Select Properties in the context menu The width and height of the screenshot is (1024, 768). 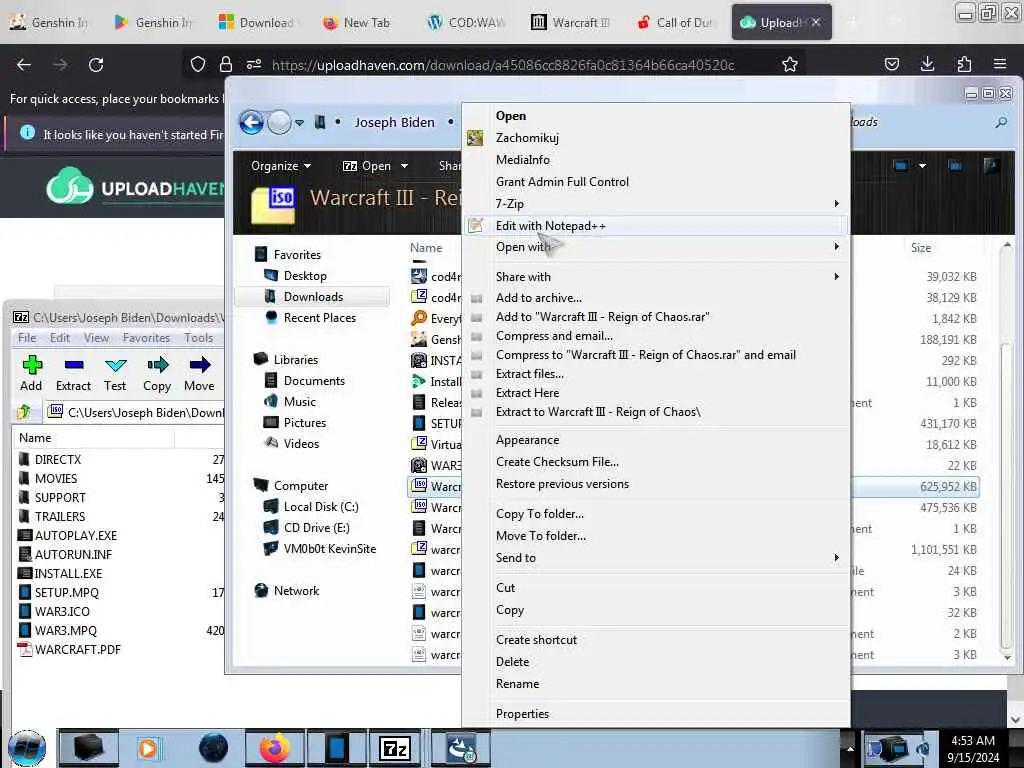(655, 714)
